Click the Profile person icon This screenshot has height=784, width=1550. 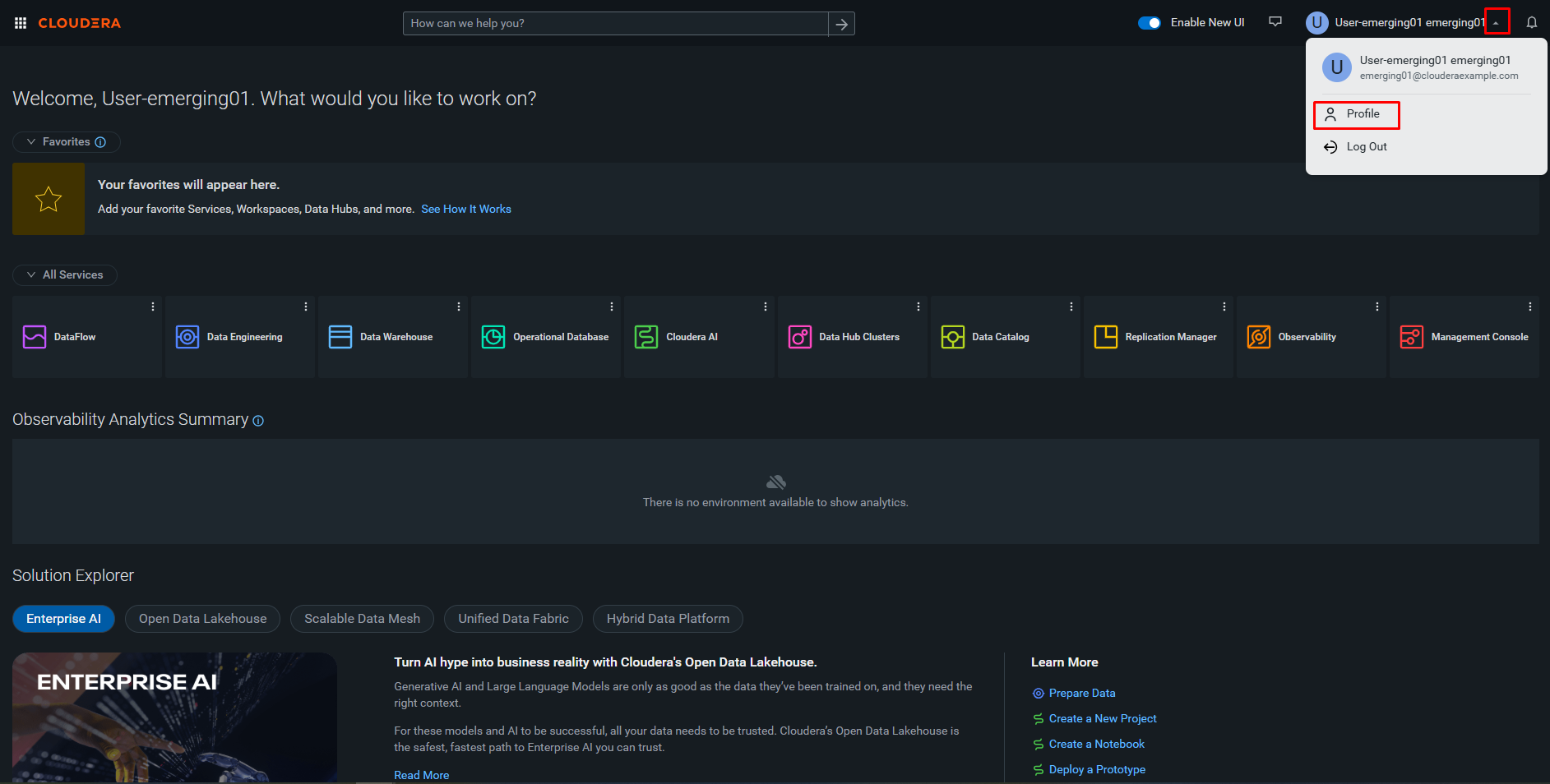tap(1330, 114)
